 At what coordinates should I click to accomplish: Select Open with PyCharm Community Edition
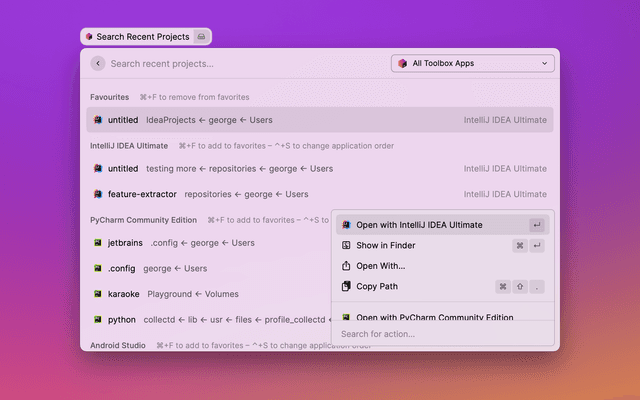[434, 317]
